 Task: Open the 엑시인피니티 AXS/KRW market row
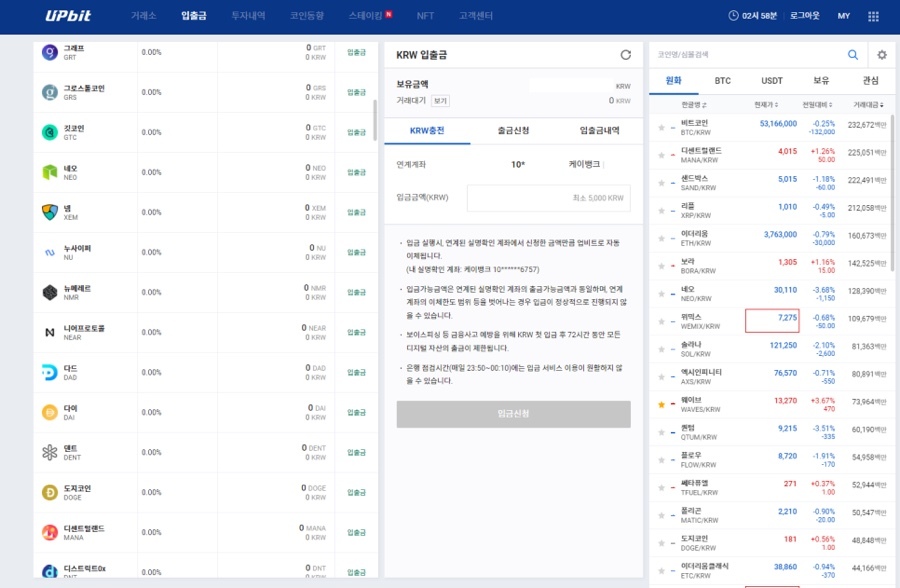point(771,377)
